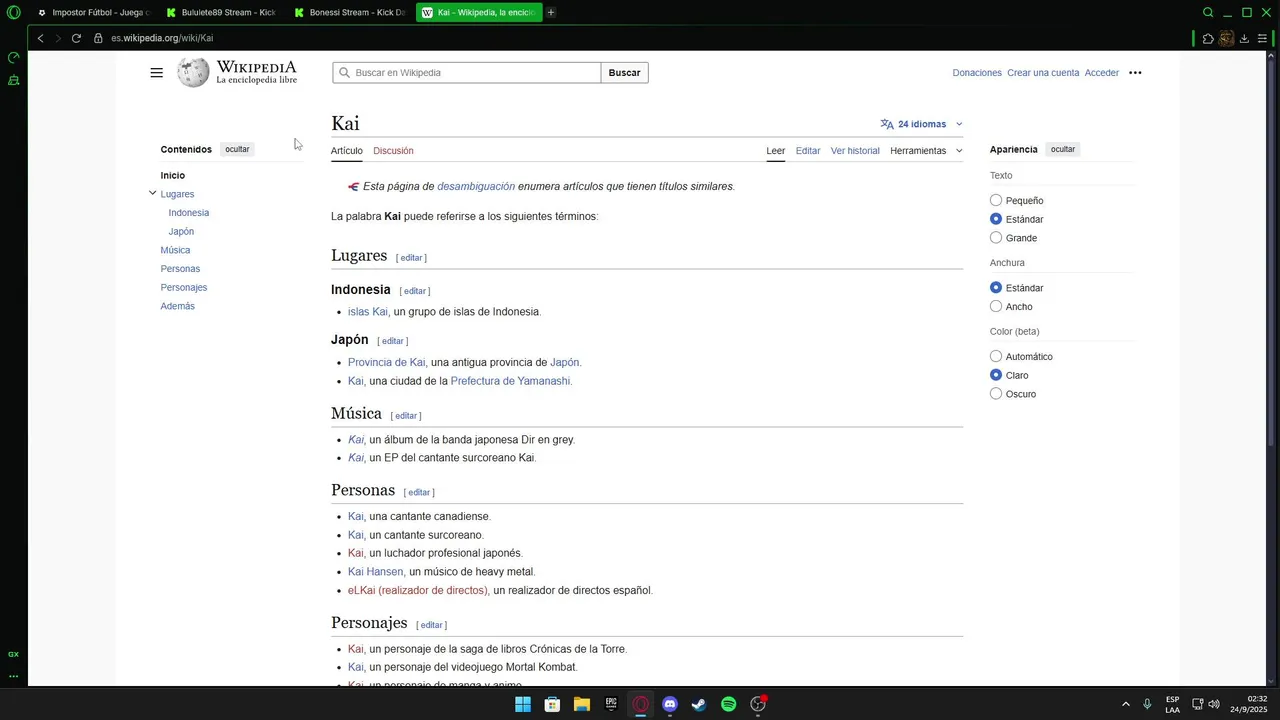Image resolution: width=1280 pixels, height=720 pixels.
Task: Select Pequeño text size
Action: (x=996, y=201)
